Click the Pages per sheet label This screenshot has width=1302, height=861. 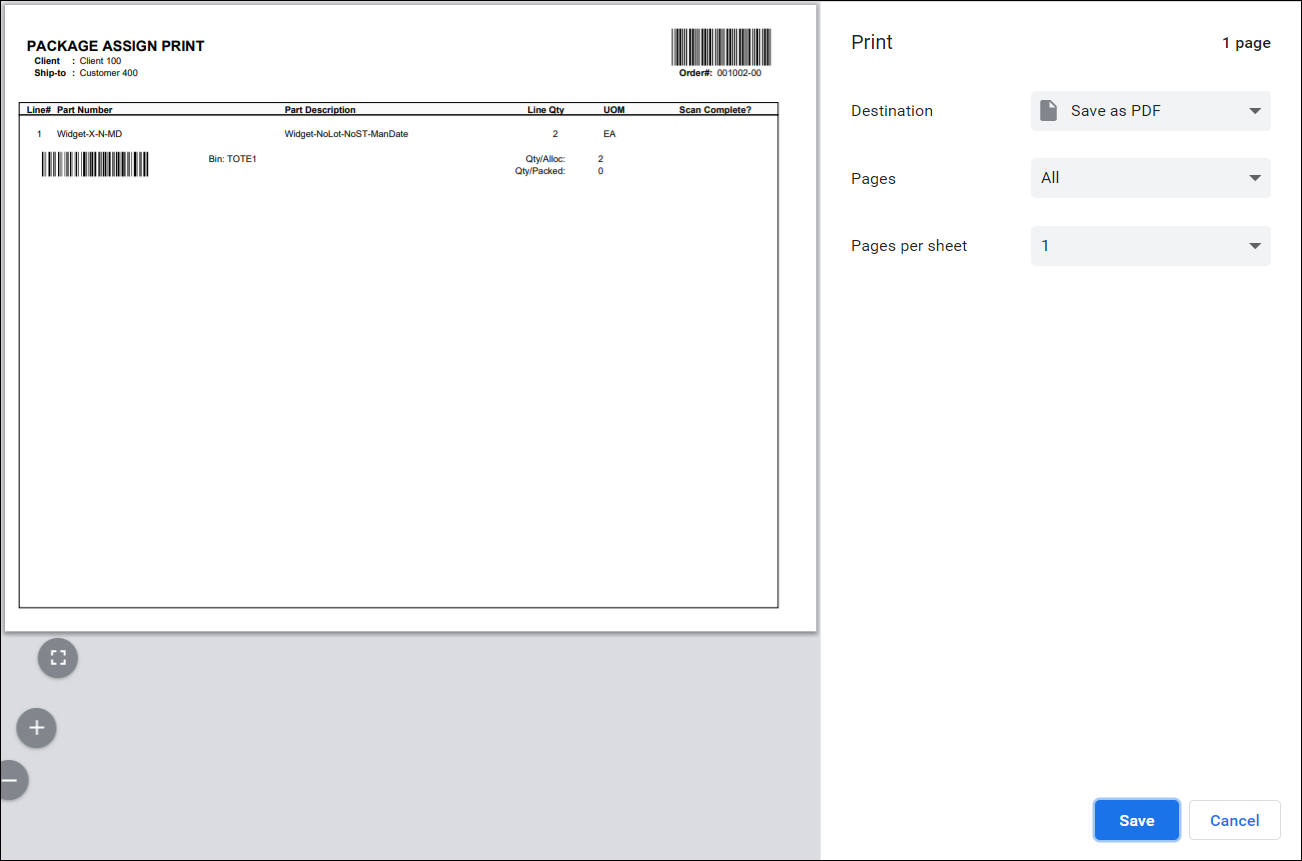(x=909, y=246)
